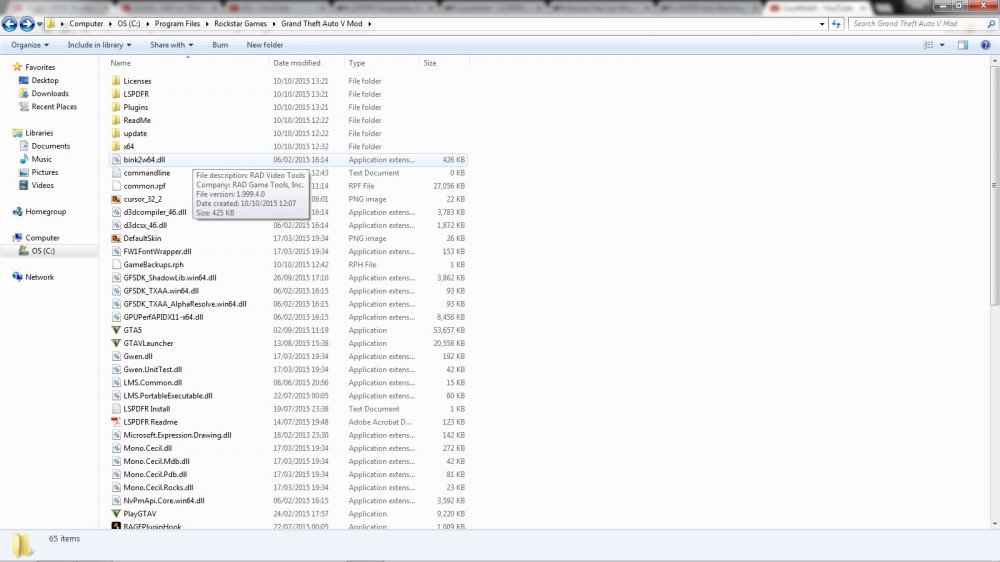Select Network in navigation pane
The width and height of the screenshot is (1000, 562).
33,277
